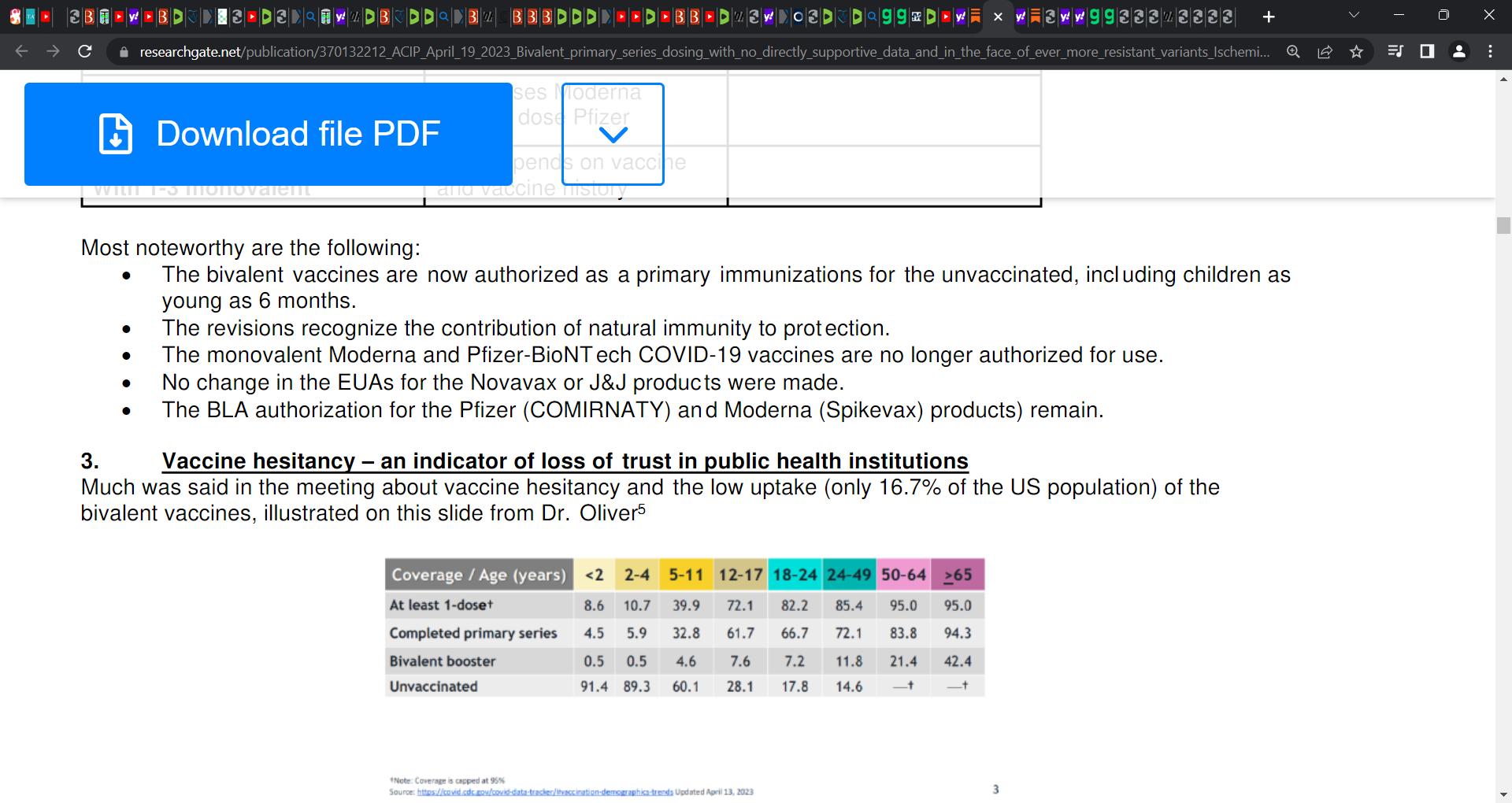The image size is (1512, 803).
Task: Click the 'At least 1-dose' row label
Action: [441, 605]
